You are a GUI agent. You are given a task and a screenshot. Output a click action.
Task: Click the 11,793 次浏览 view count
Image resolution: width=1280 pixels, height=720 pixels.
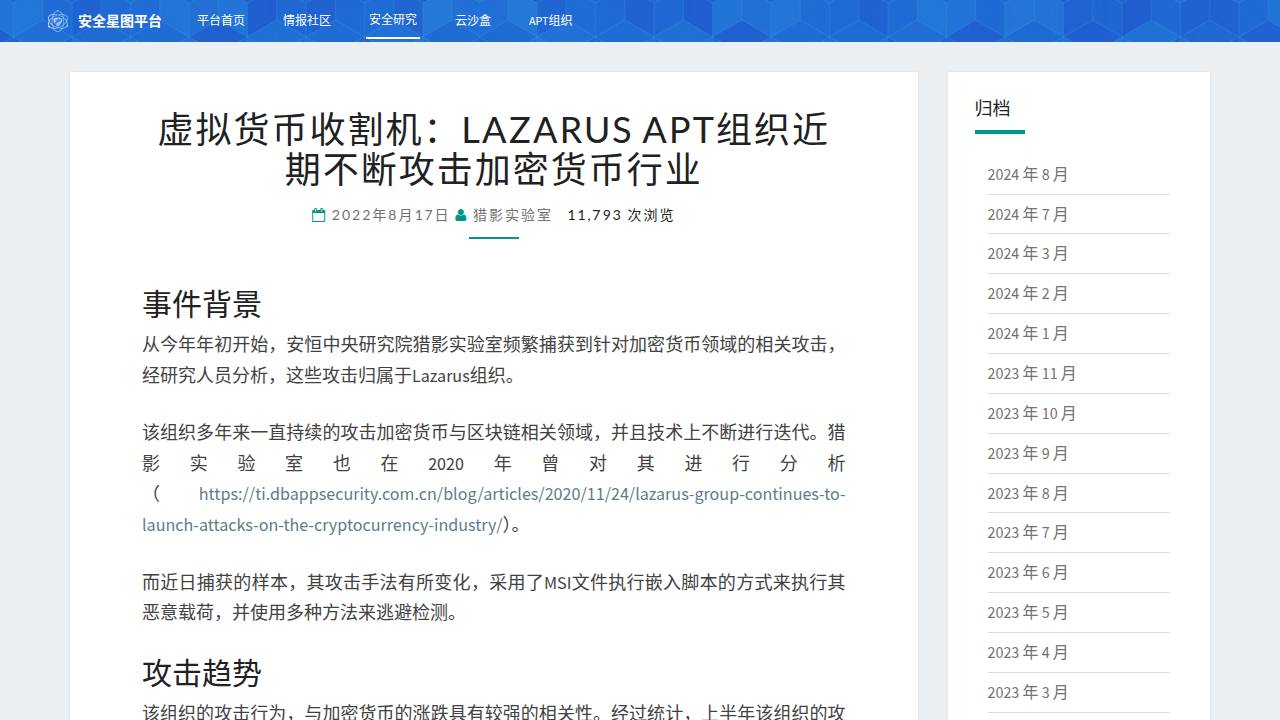click(621, 215)
